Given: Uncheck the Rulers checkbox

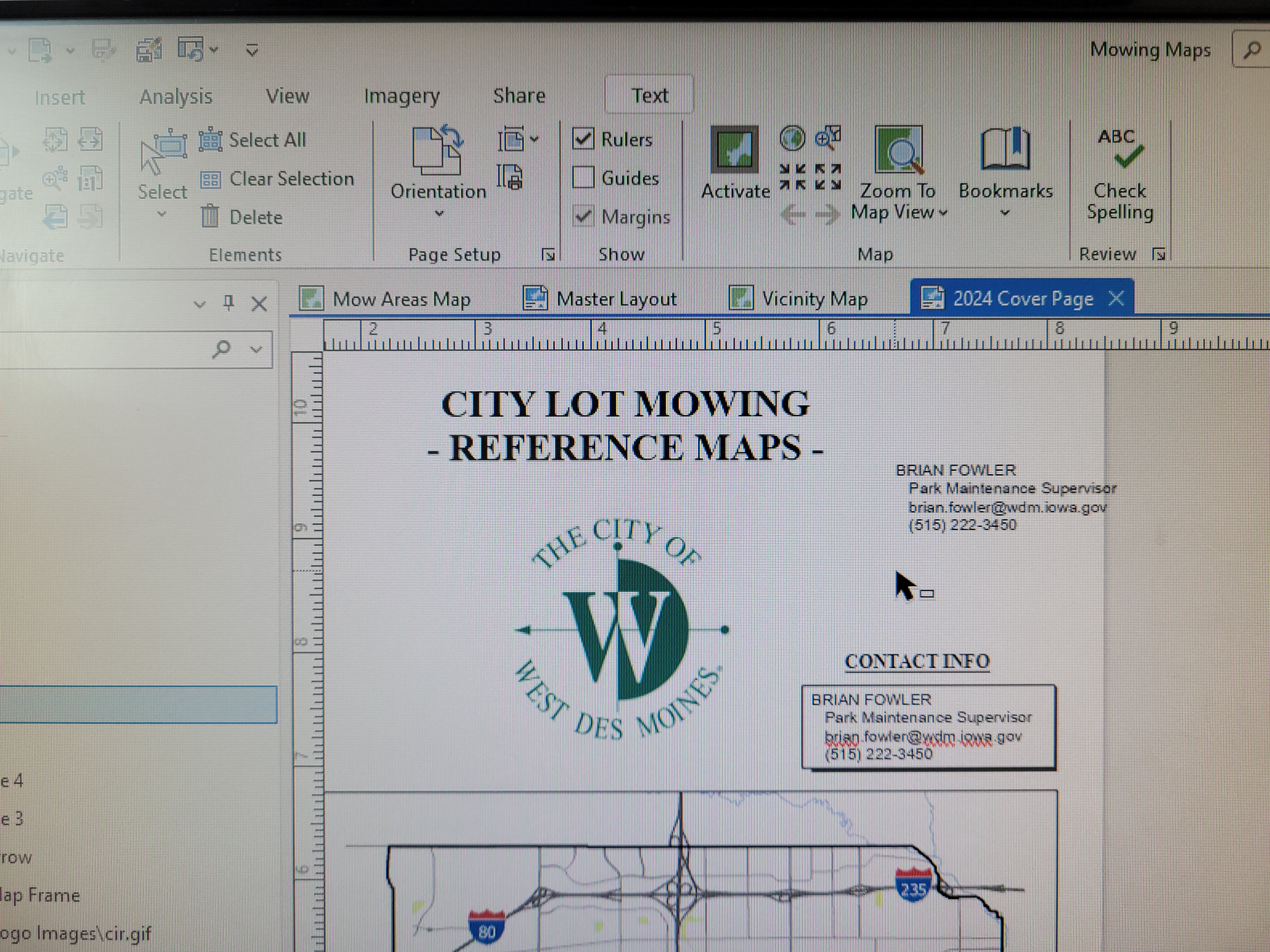Looking at the screenshot, I should coord(583,139).
